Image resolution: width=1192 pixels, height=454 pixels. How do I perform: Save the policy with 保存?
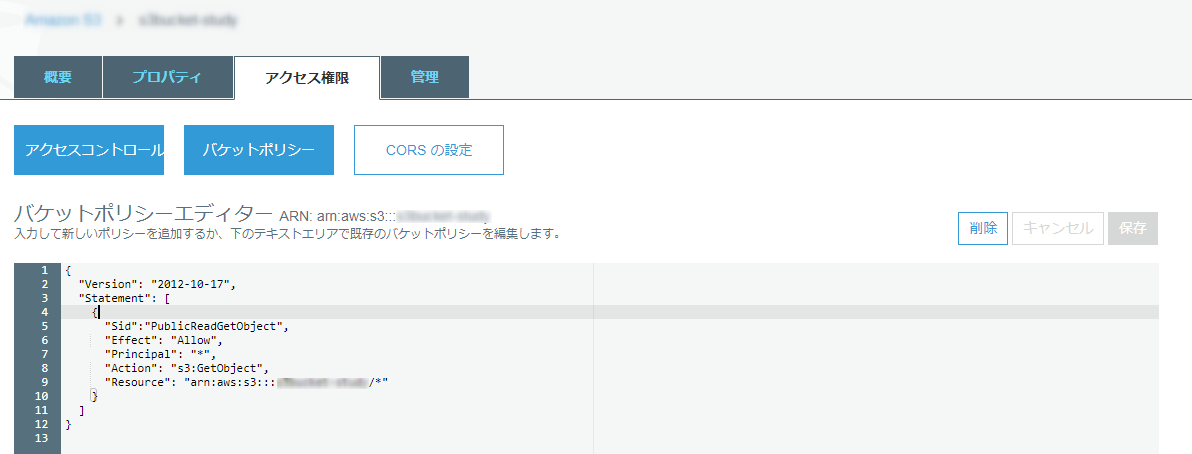pyautogui.click(x=1132, y=228)
